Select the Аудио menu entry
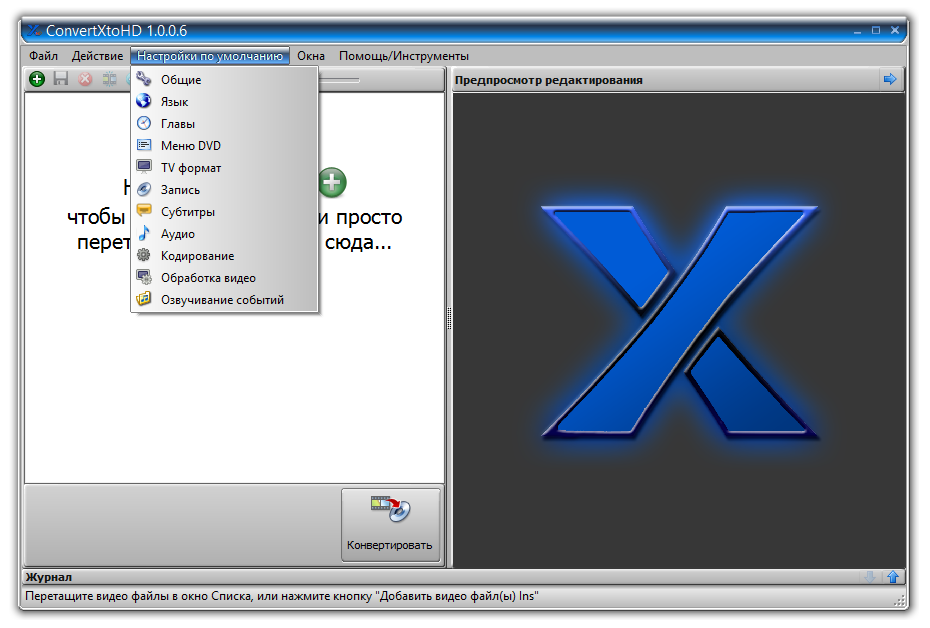This screenshot has width=930, height=628. (224, 234)
